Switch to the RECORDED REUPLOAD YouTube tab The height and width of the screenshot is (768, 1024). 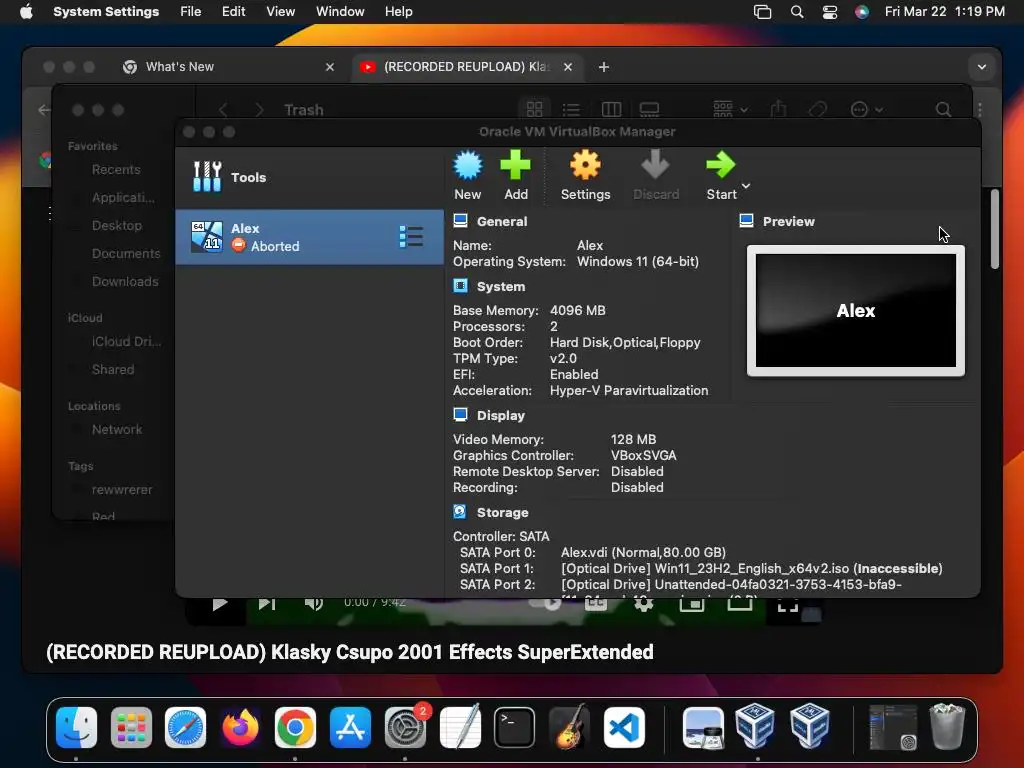(x=467, y=67)
